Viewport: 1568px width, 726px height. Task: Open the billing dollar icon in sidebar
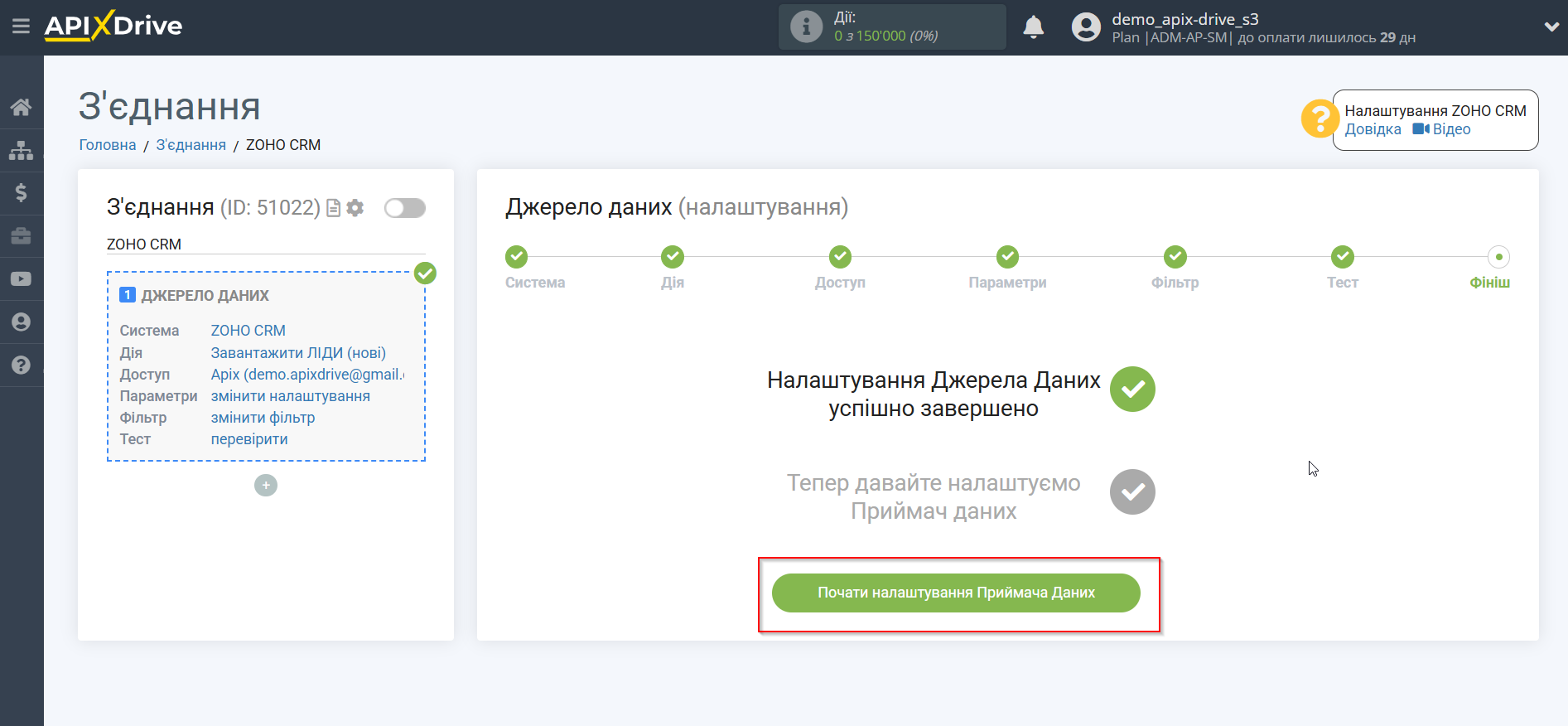pyautogui.click(x=22, y=193)
